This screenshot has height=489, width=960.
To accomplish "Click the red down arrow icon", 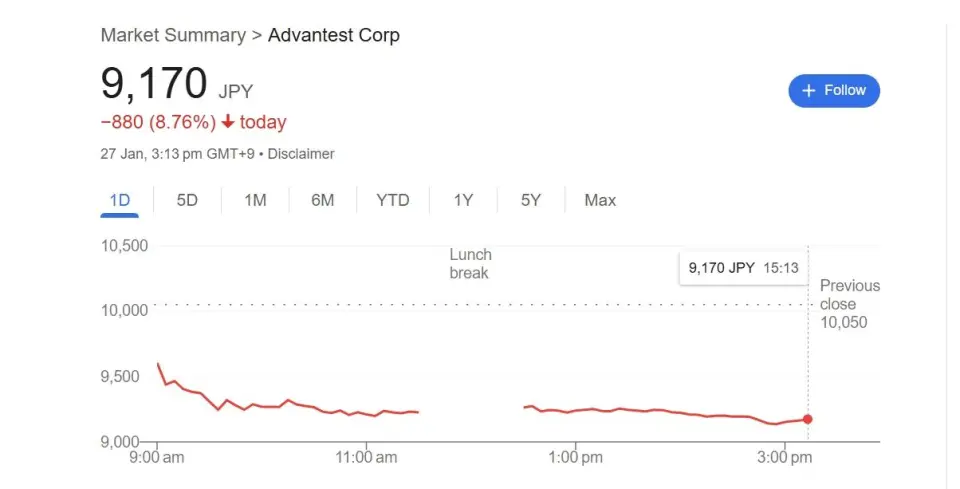I will coord(228,123).
